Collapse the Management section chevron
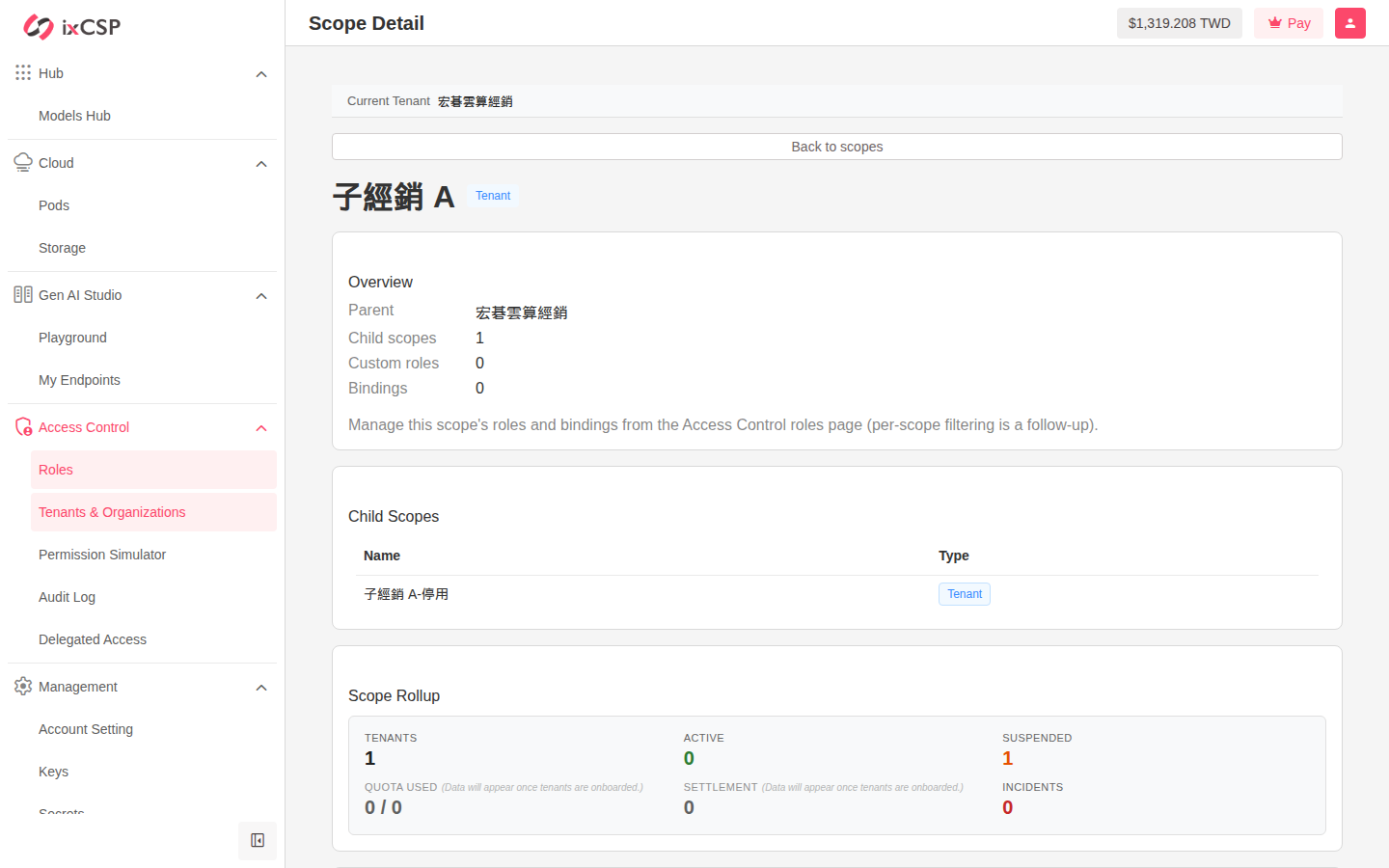 [x=261, y=688]
